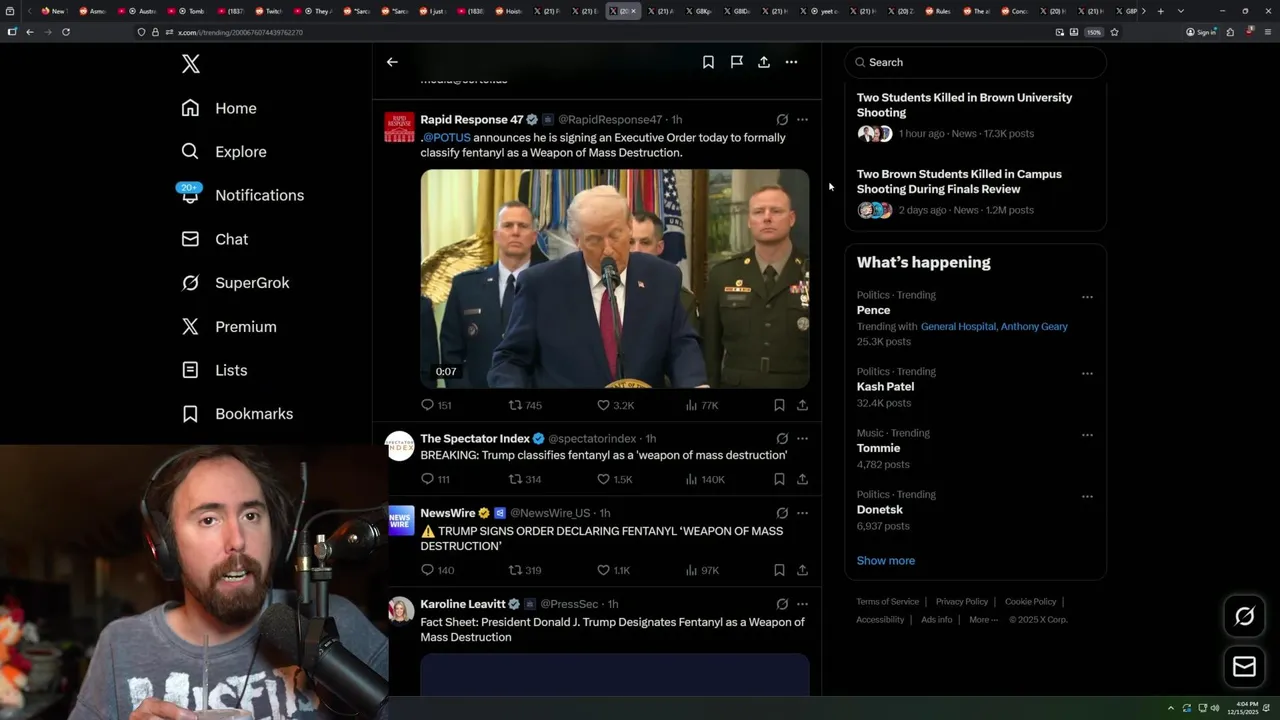The width and height of the screenshot is (1280, 720).
Task: Open more menu on Karoline Leavitt post
Action: coord(802,604)
